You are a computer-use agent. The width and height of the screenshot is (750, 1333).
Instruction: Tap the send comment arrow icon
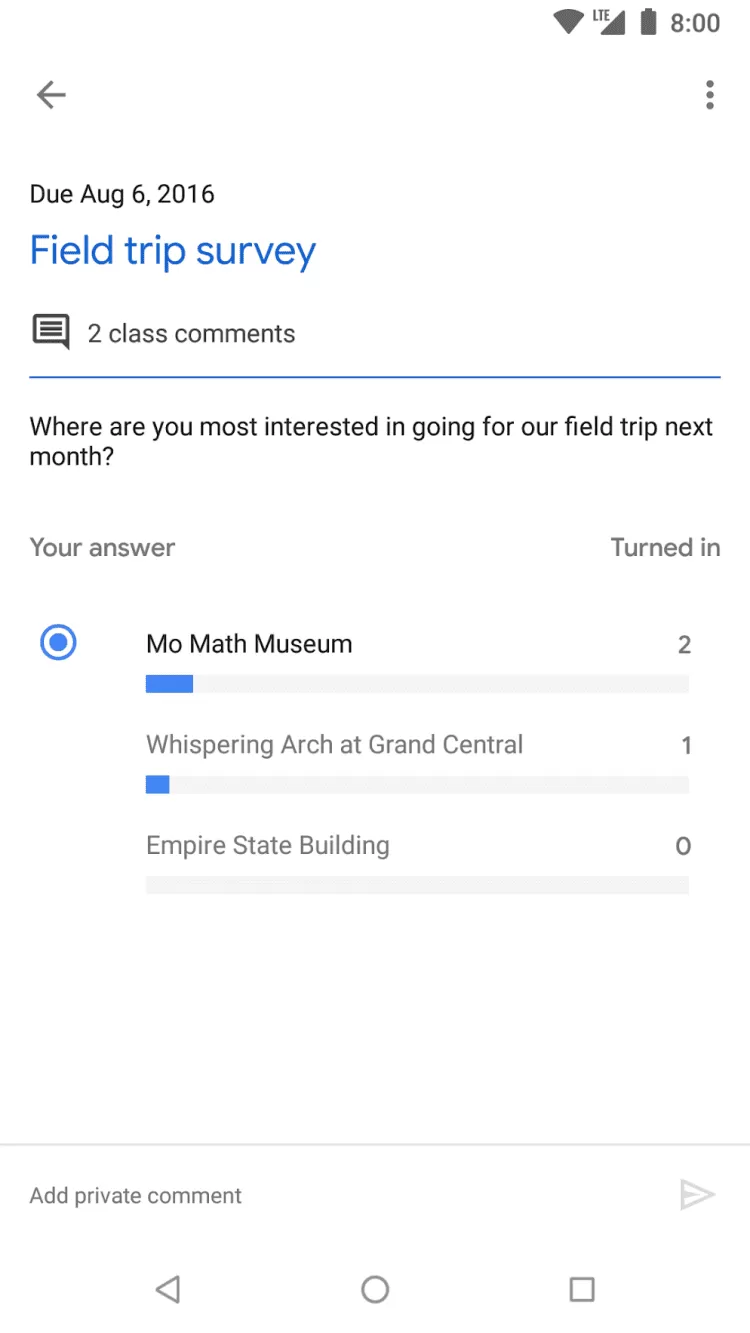[x=697, y=1195]
